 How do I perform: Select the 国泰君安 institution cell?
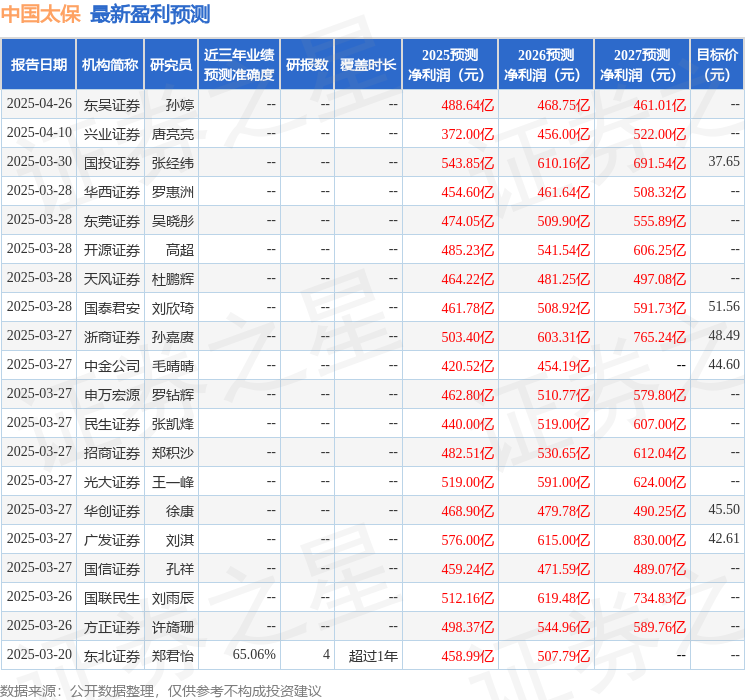pos(112,308)
